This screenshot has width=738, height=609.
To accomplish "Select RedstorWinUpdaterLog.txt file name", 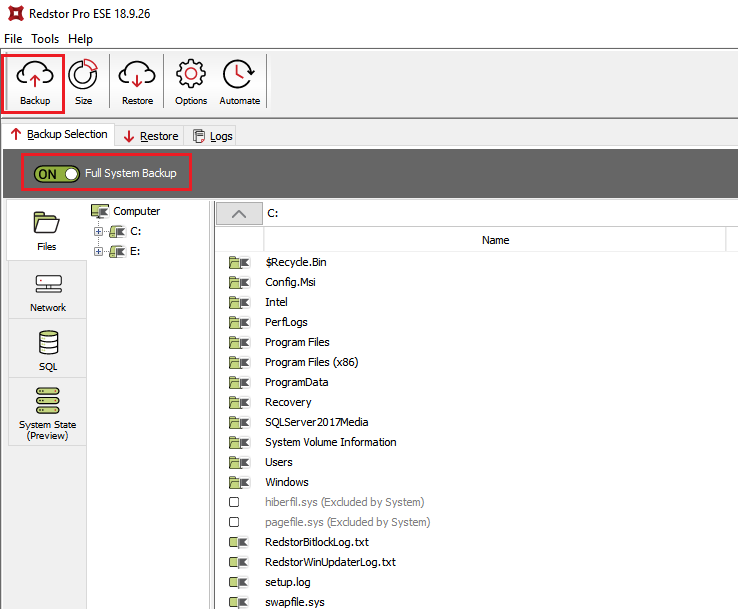I will pyautogui.click(x=330, y=562).
